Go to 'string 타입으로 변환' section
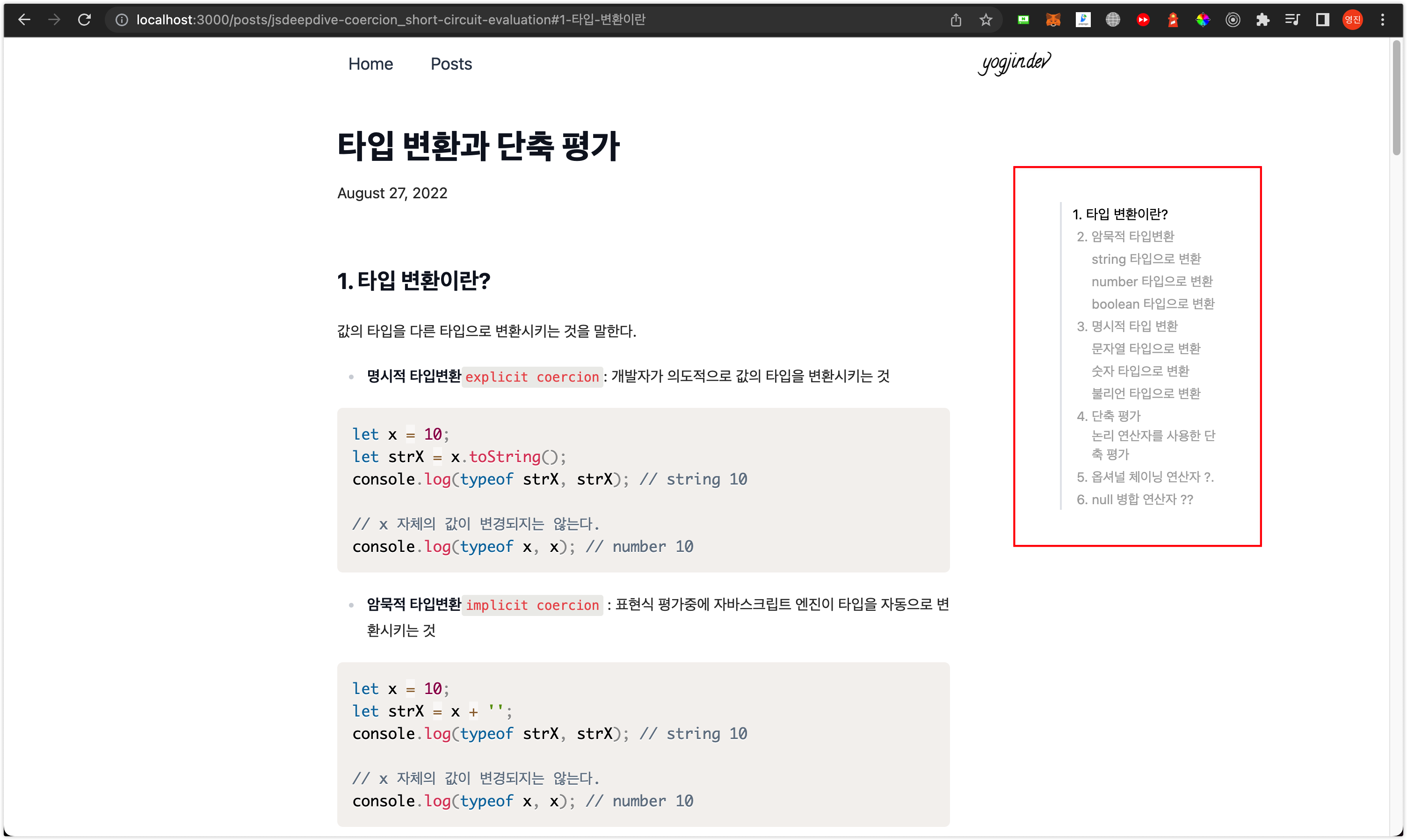Viewport: 1407px width, 840px height. coord(1146,259)
